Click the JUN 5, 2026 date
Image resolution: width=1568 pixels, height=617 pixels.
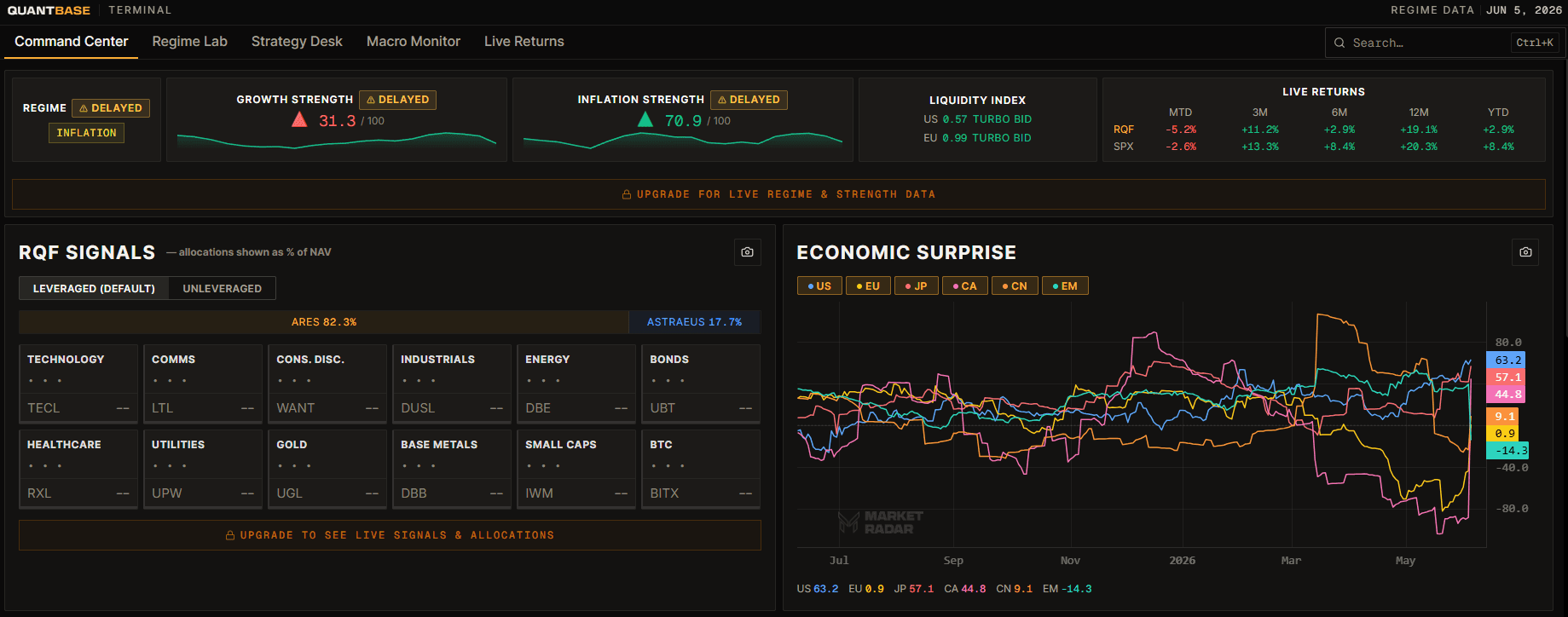pyautogui.click(x=1525, y=10)
